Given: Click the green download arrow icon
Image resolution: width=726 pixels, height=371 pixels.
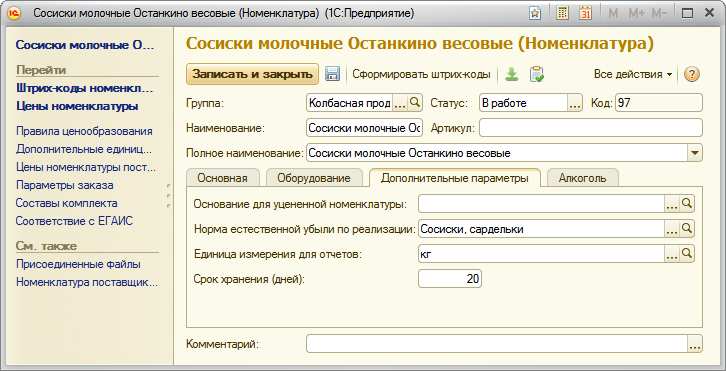Looking at the screenshot, I should [x=511, y=74].
